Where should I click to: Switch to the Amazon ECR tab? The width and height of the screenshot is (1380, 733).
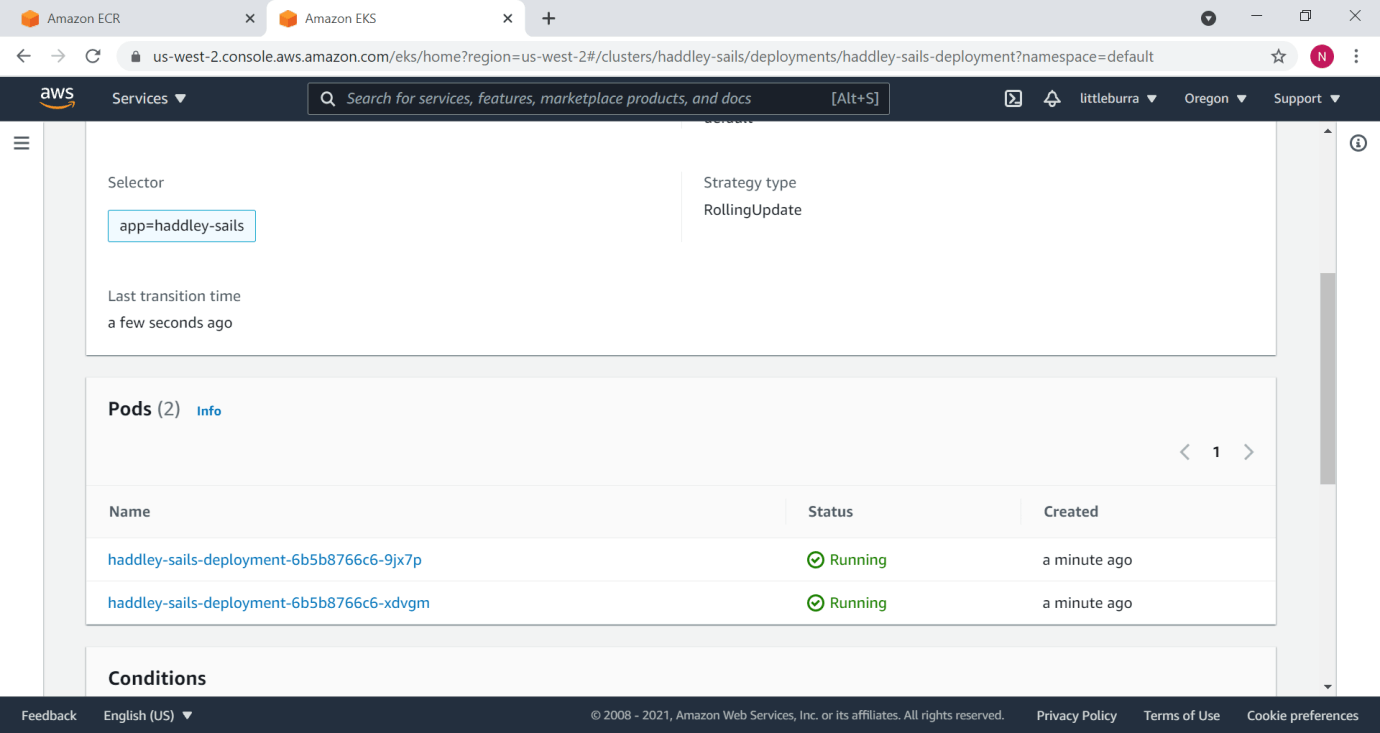(x=135, y=18)
